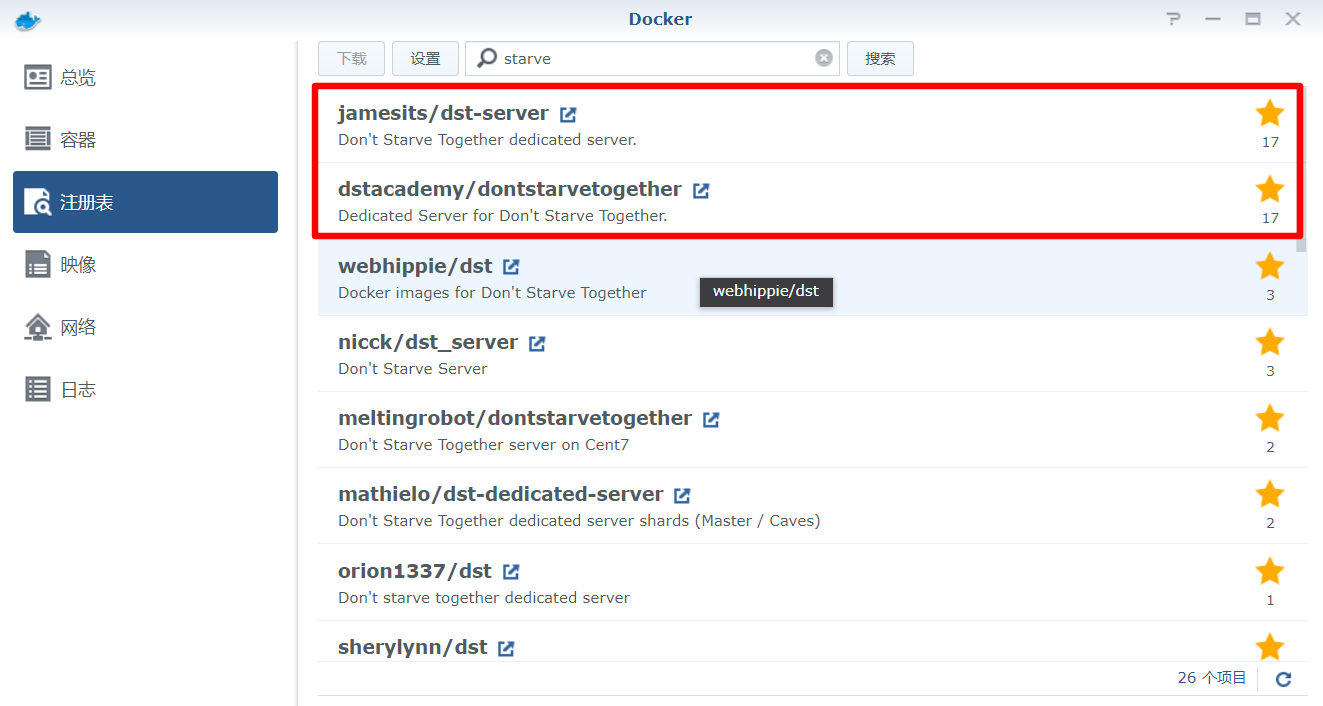Open external link for nicck/dst_server

coord(537,343)
